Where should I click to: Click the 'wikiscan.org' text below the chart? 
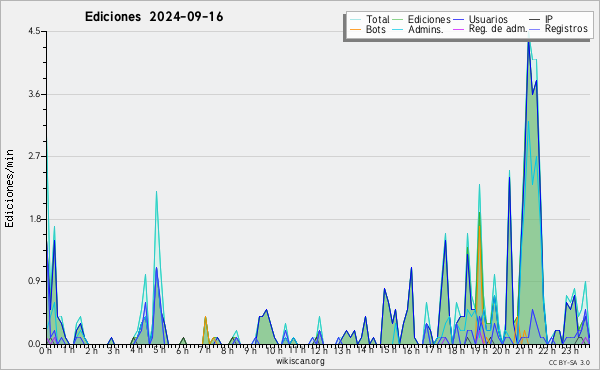(300, 361)
